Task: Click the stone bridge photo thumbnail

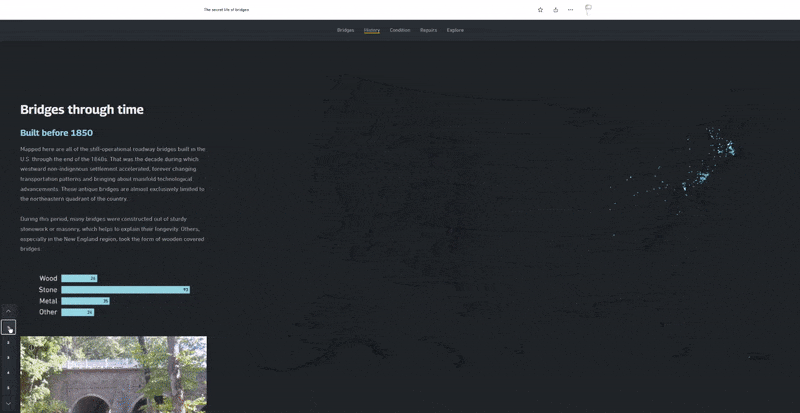Action: (113, 374)
